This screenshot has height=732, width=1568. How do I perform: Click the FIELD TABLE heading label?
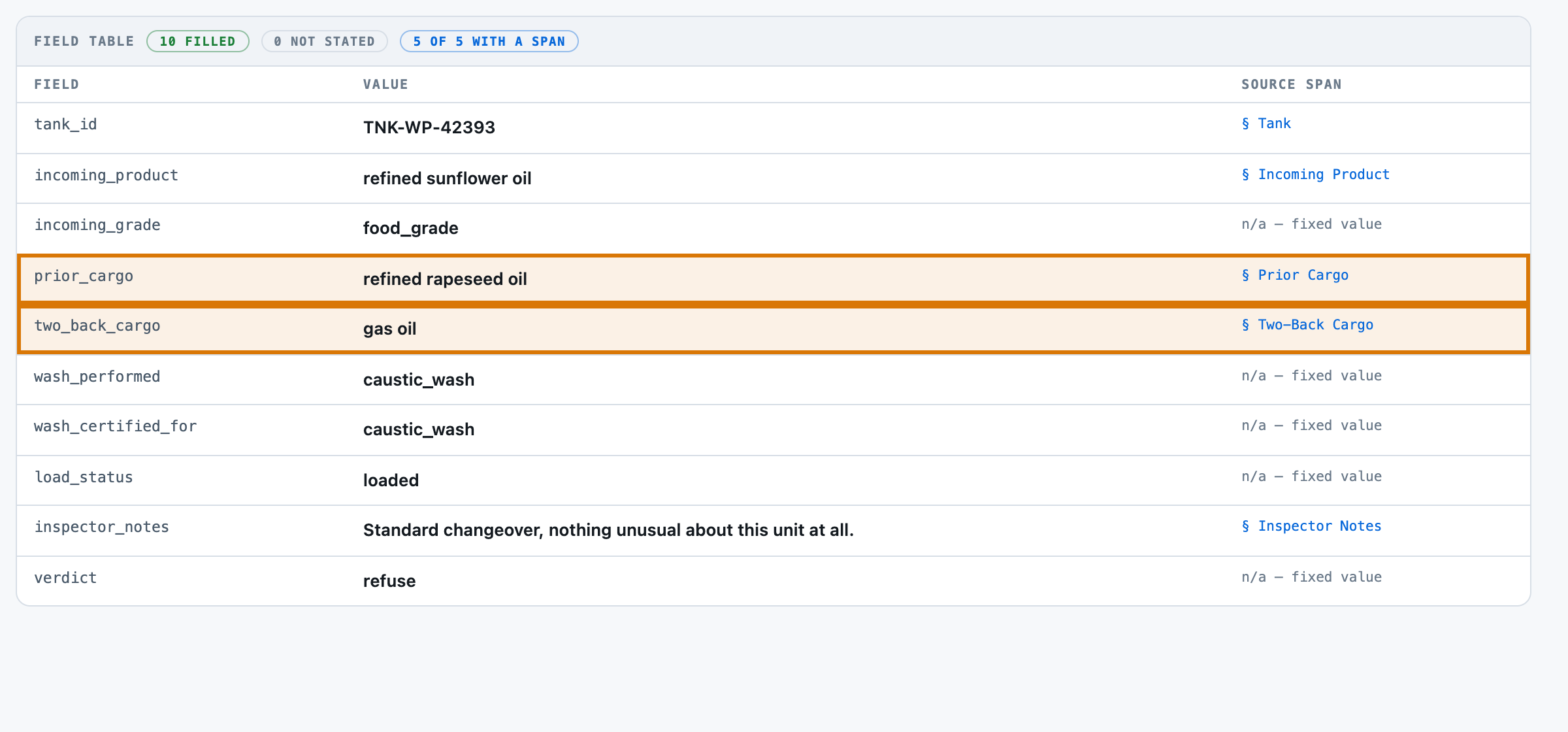[84, 41]
